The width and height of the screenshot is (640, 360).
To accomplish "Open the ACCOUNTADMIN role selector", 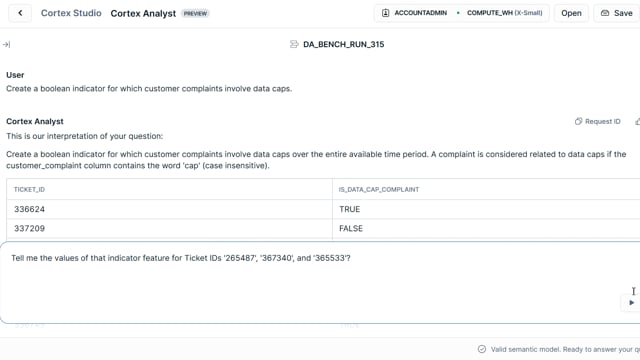I will tap(420, 13).
